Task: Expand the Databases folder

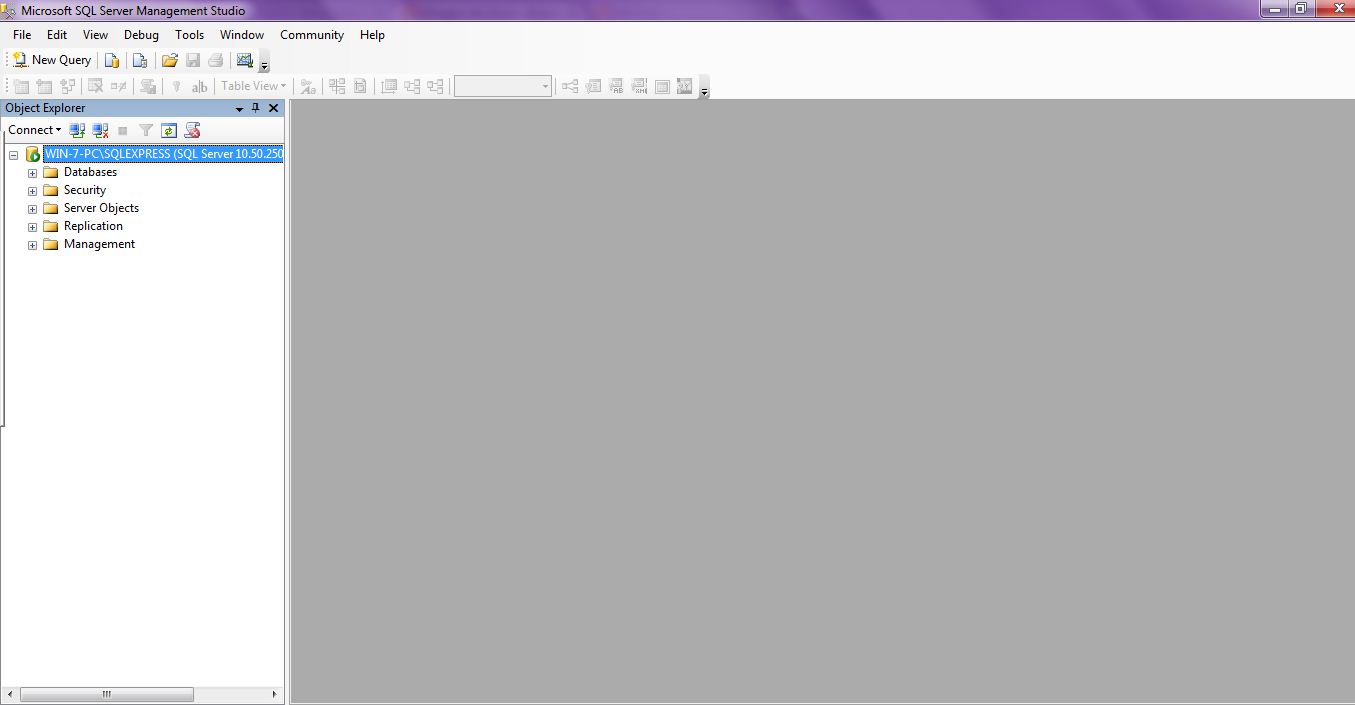Action: (32, 173)
